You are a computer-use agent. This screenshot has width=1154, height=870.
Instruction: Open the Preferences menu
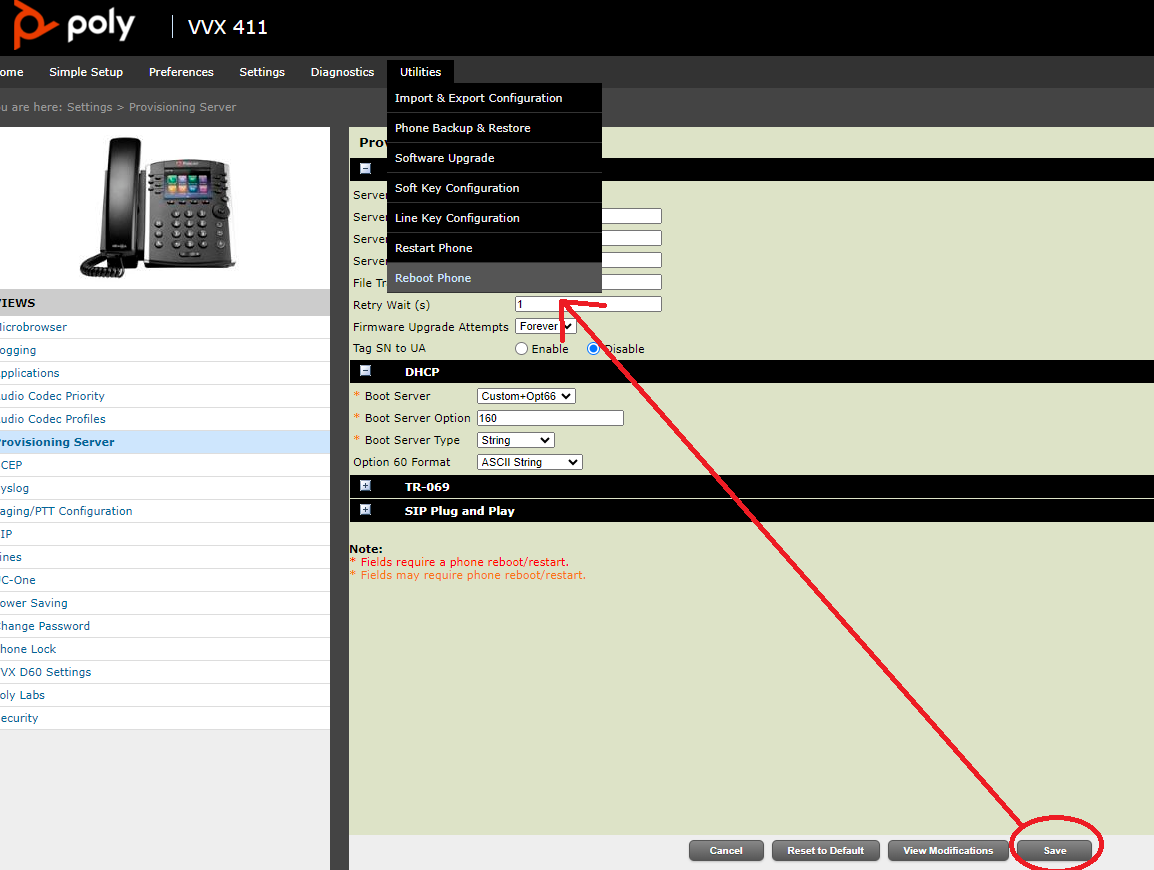coord(181,72)
